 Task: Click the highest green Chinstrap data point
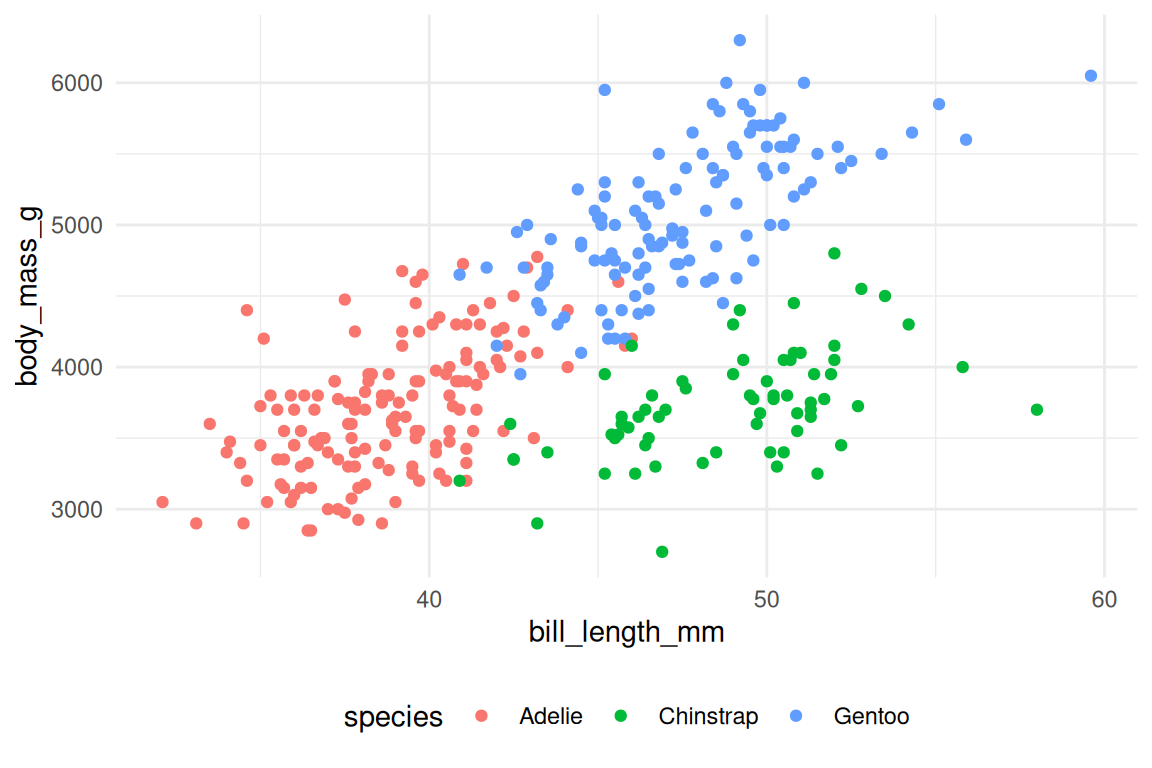(x=835, y=253)
